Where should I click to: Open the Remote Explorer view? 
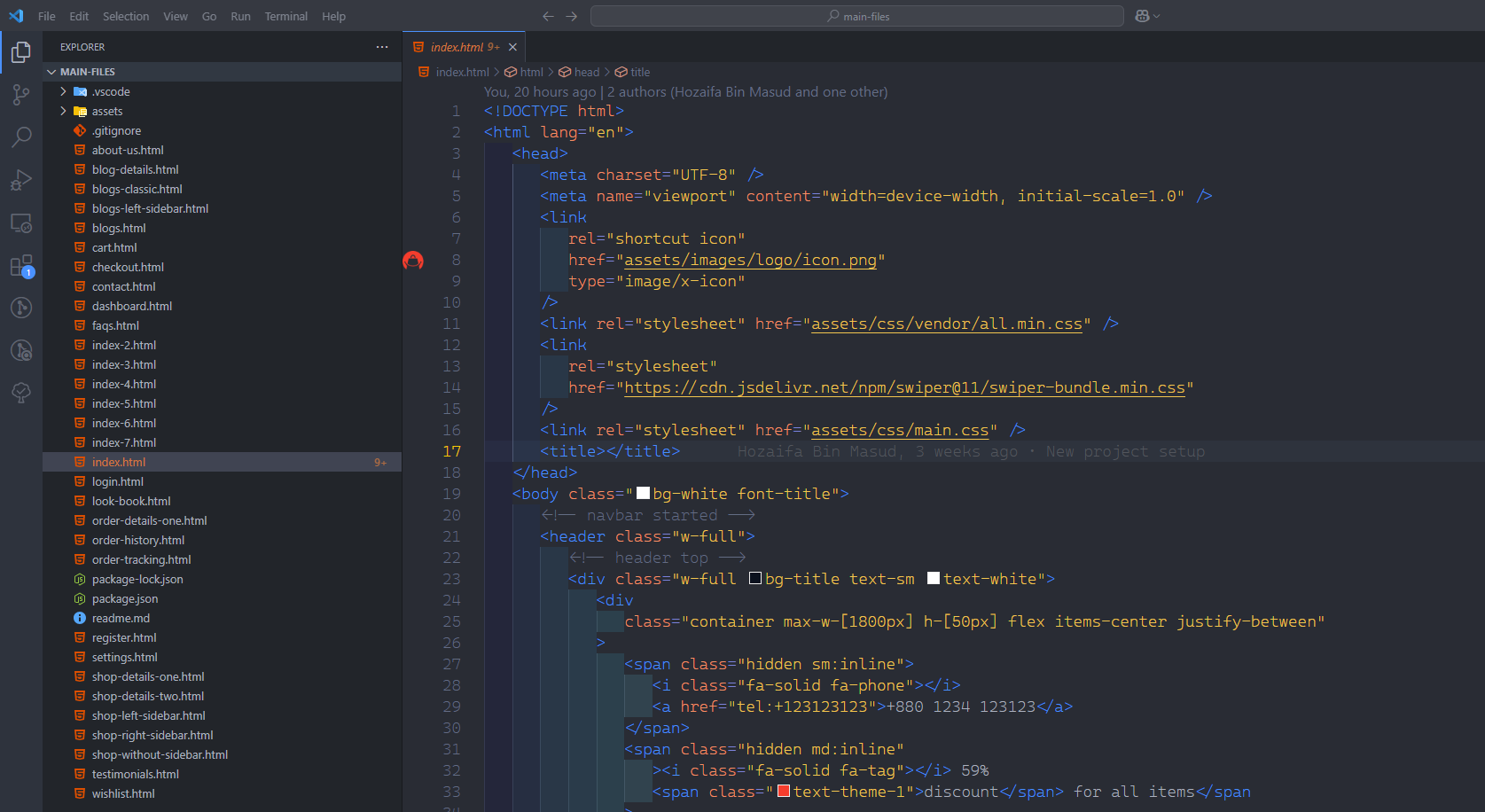point(21,223)
